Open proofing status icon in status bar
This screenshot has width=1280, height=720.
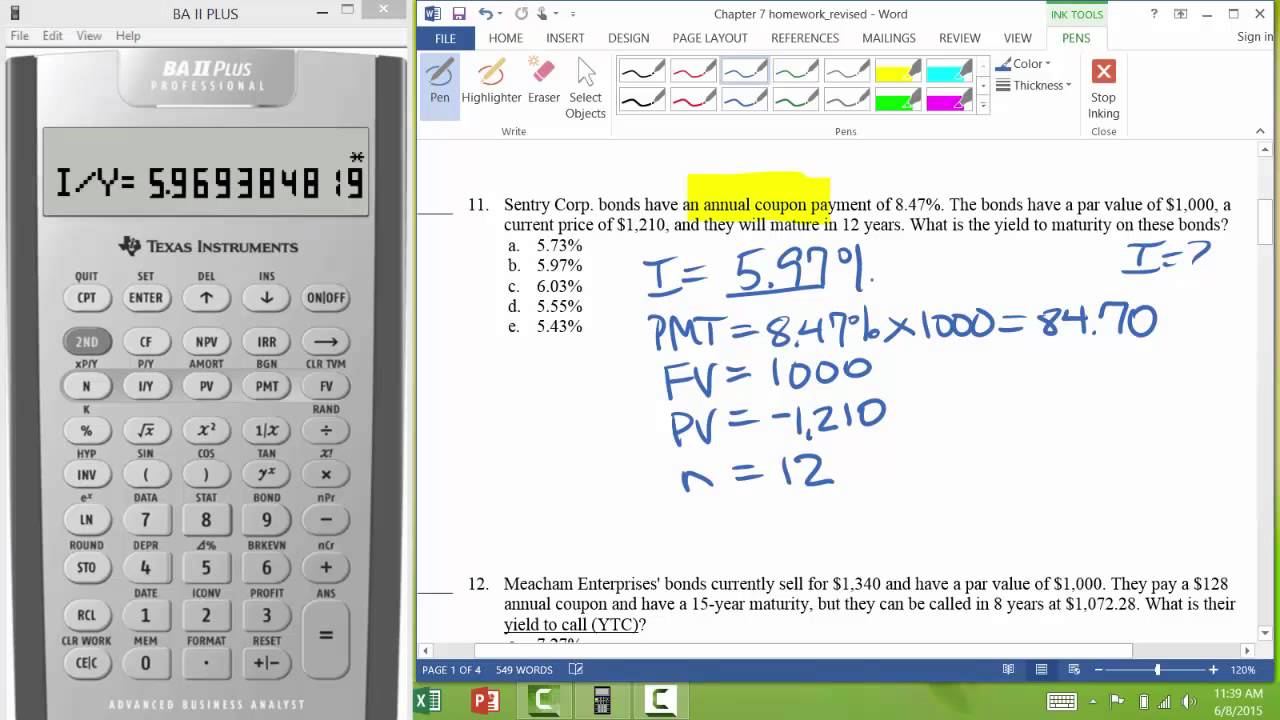pyautogui.click(x=576, y=670)
